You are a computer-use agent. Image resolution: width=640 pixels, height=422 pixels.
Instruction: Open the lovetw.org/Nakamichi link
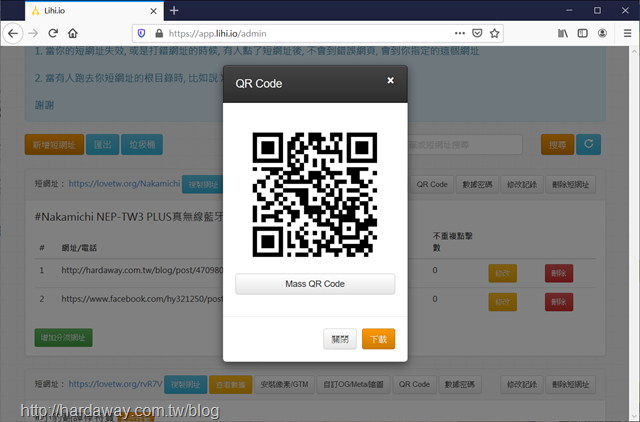124,184
